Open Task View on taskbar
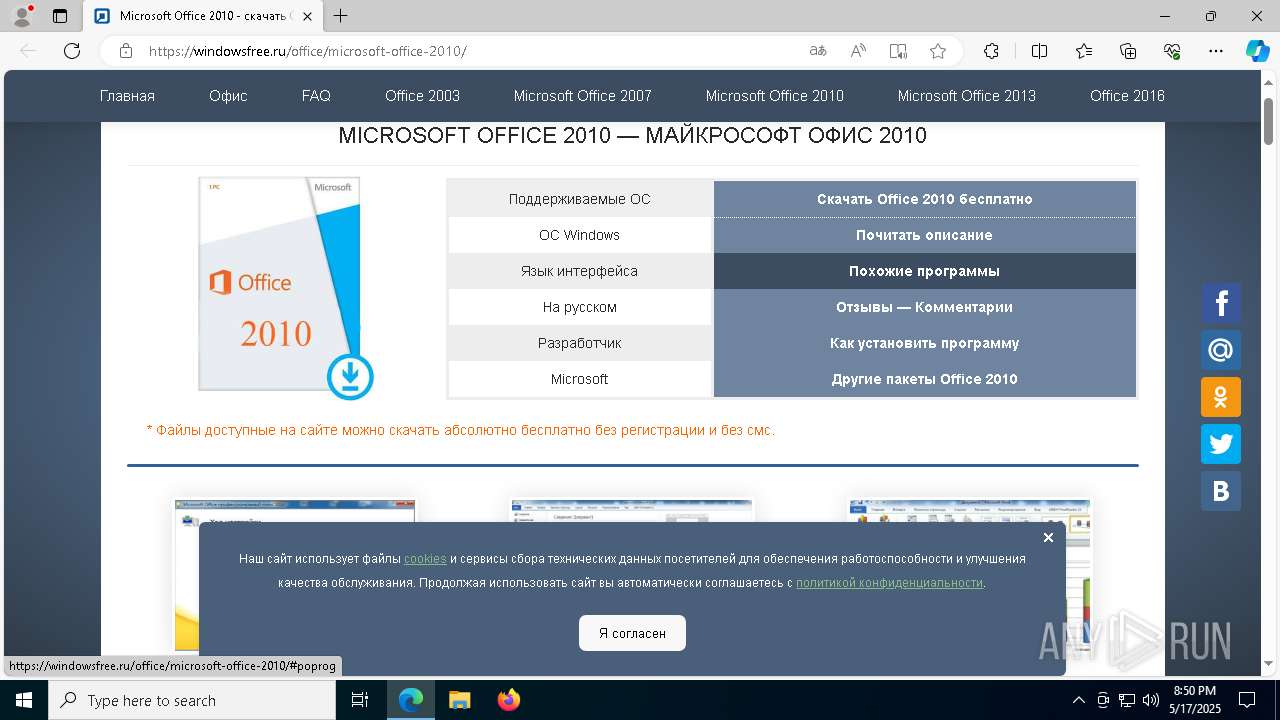Viewport: 1280px width, 720px height. tap(361, 700)
